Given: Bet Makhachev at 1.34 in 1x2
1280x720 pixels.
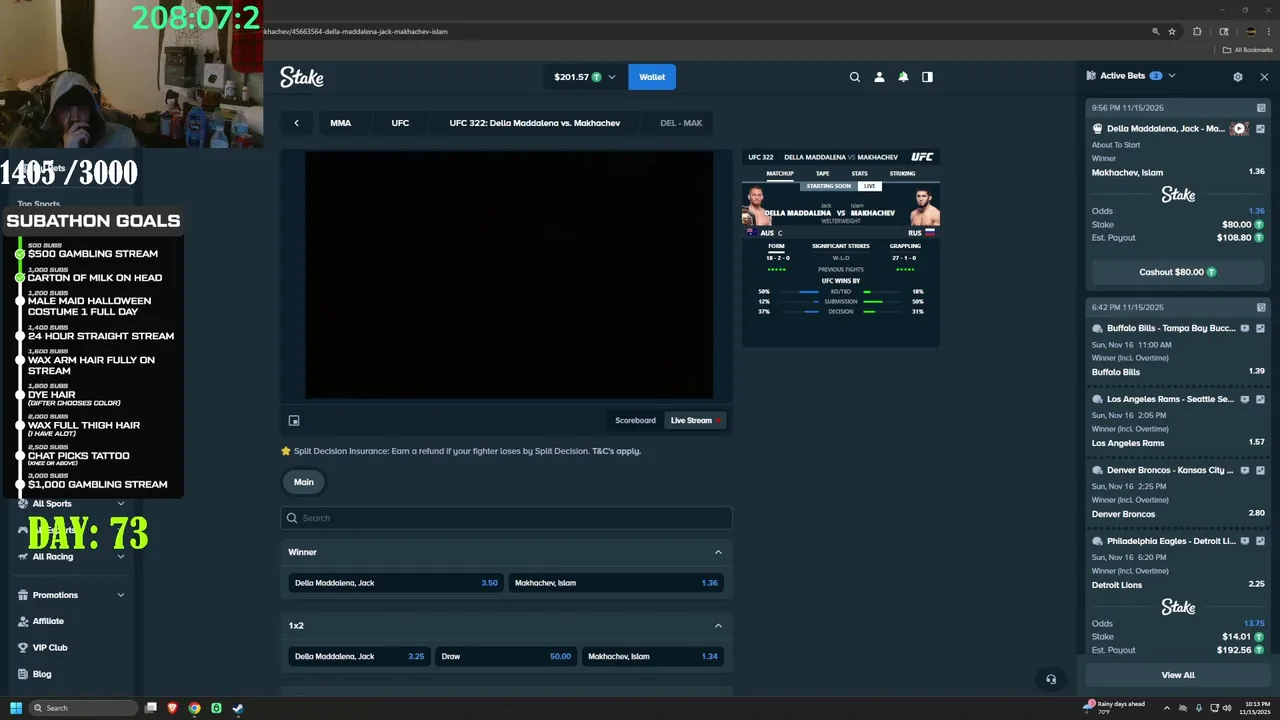Looking at the screenshot, I should pyautogui.click(x=653, y=657).
